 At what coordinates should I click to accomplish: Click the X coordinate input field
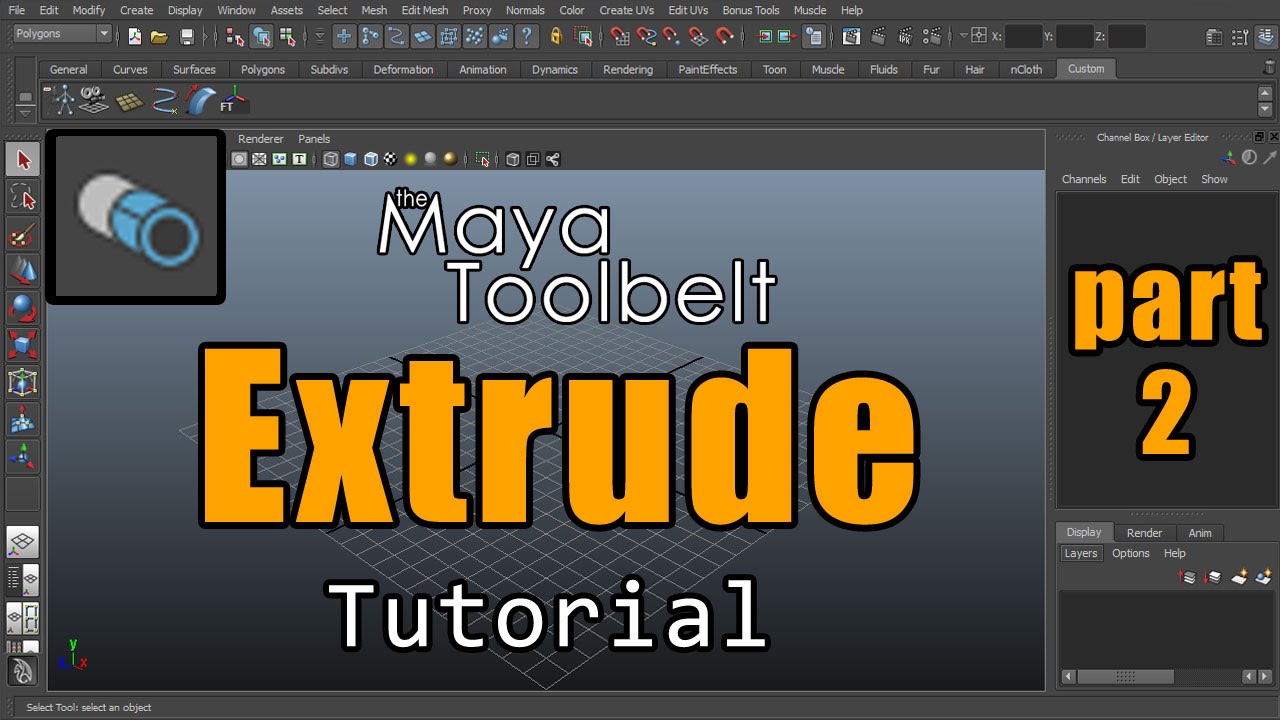click(1023, 36)
